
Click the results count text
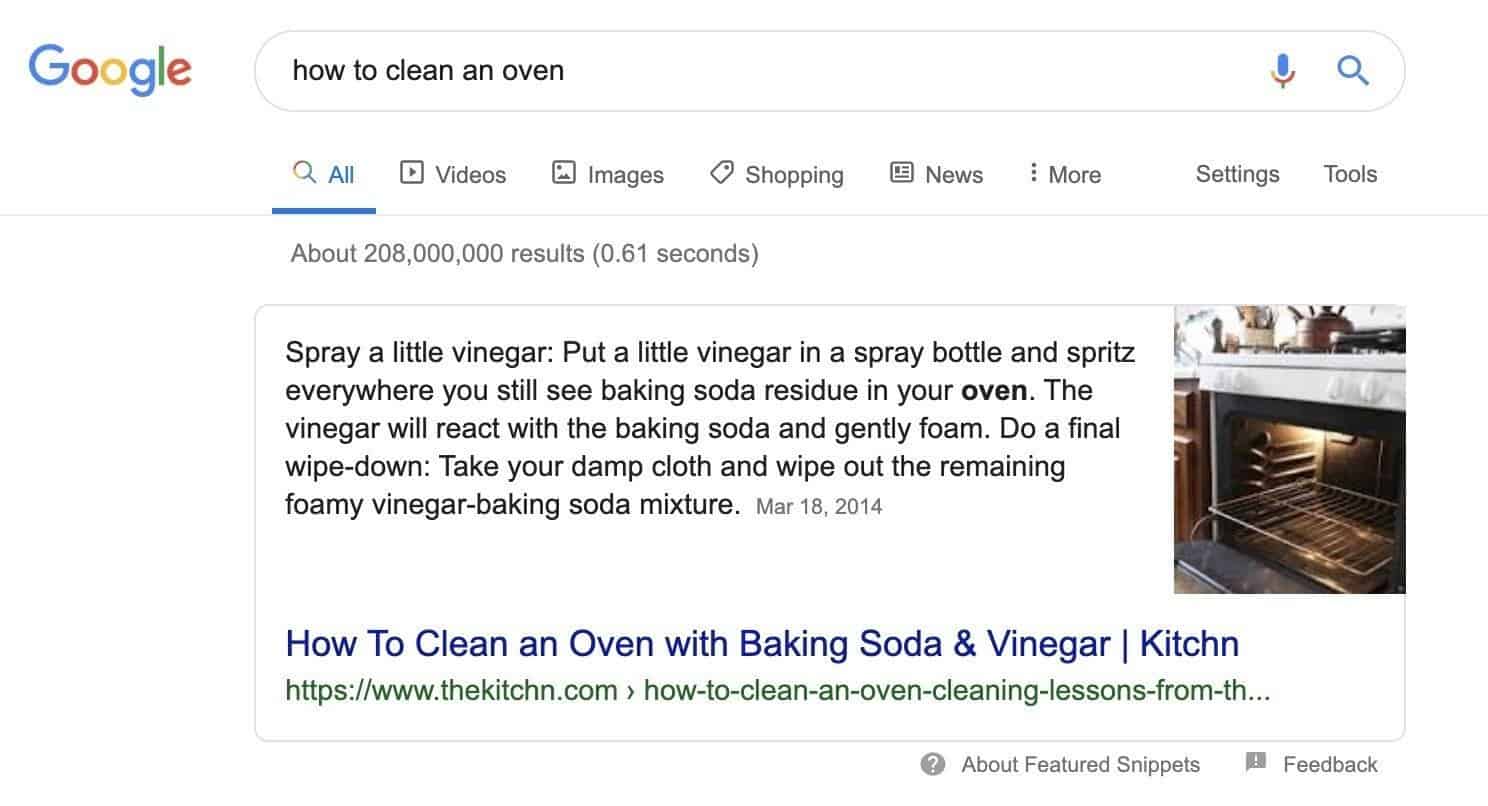(524, 254)
